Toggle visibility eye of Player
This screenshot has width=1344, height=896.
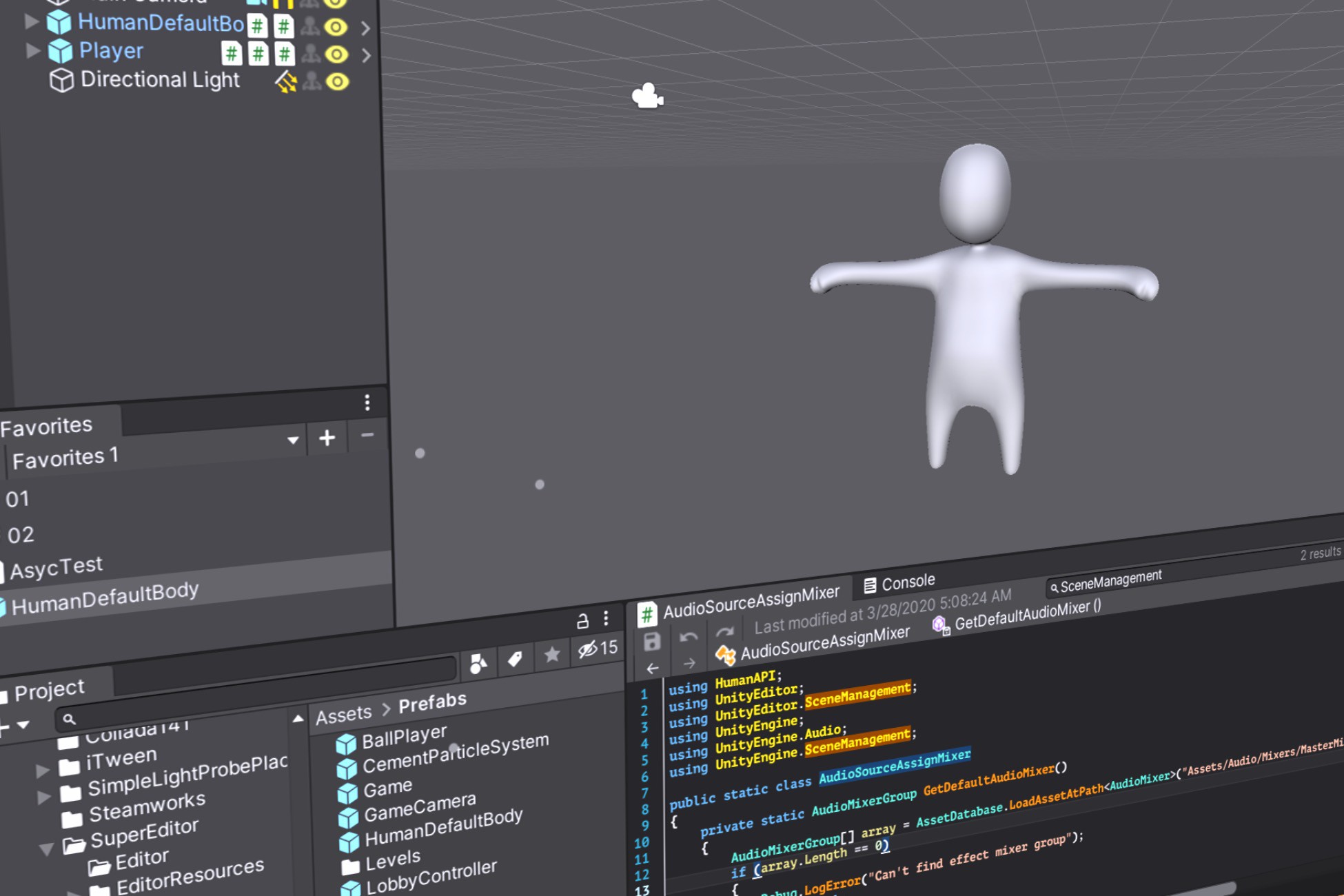[x=336, y=54]
